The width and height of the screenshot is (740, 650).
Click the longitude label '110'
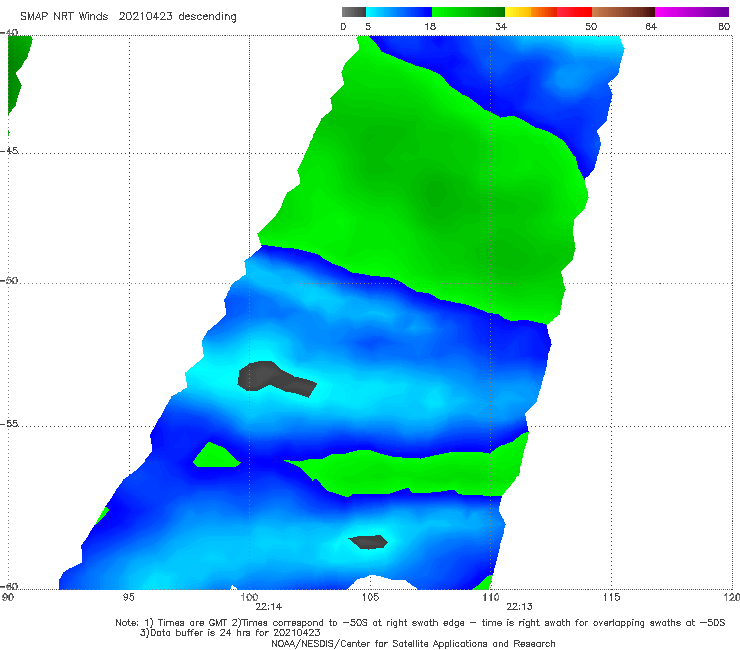click(x=491, y=598)
